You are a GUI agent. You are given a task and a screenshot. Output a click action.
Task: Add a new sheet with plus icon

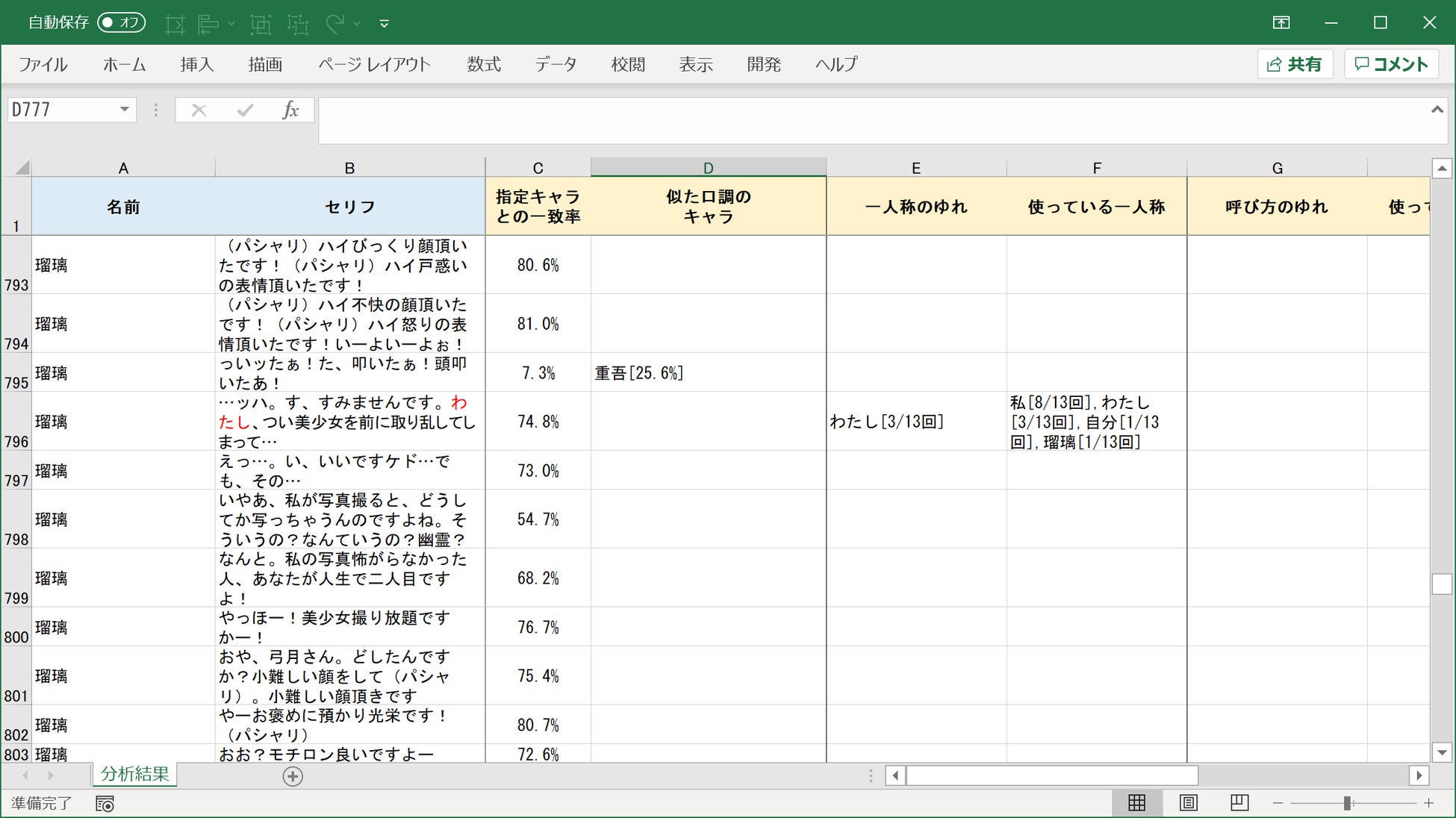(293, 776)
